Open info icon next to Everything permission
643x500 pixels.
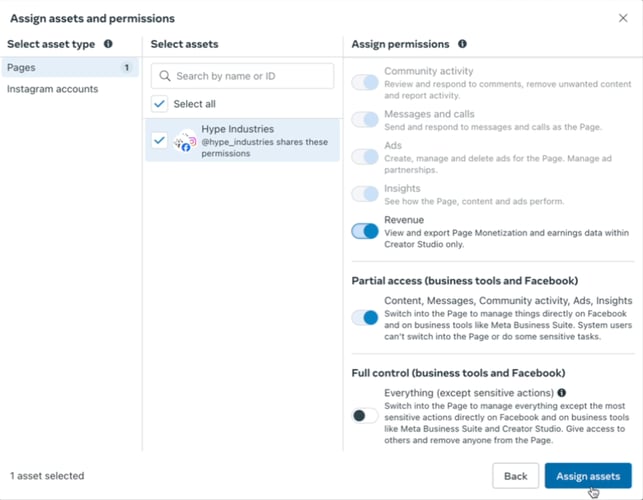click(562, 393)
